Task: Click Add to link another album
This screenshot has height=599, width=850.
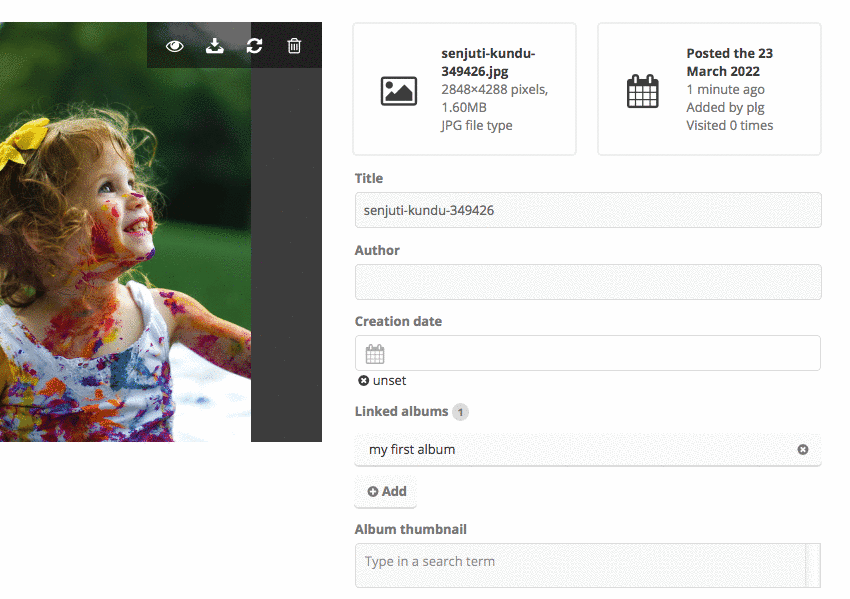Action: (386, 491)
